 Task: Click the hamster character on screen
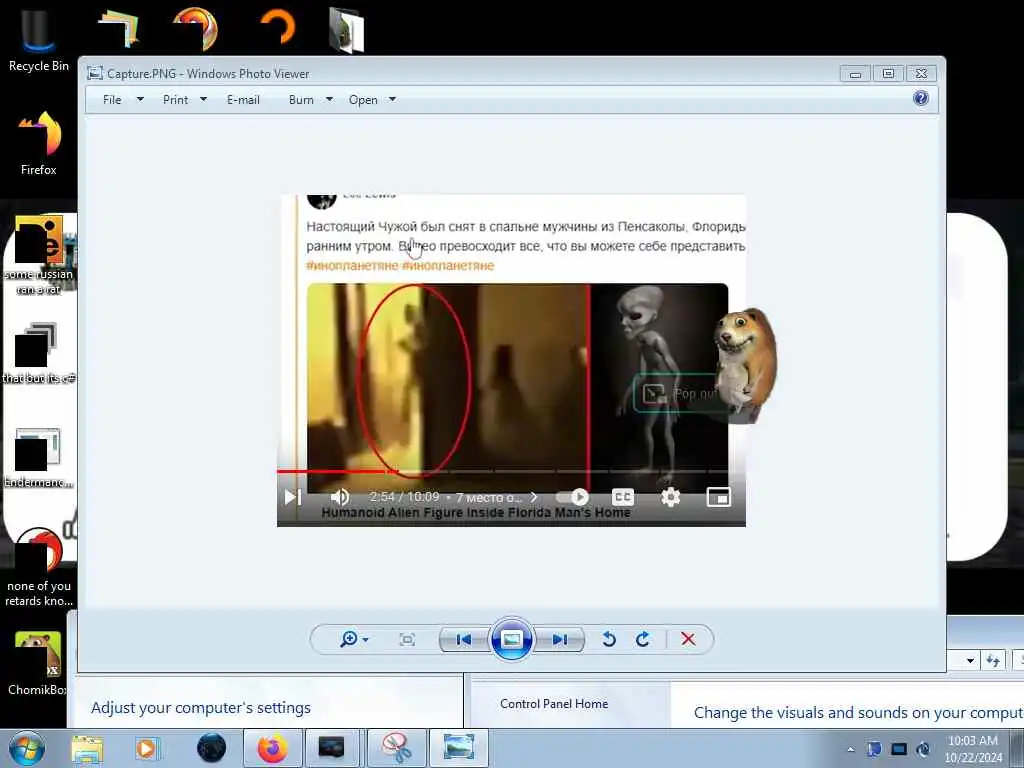(744, 366)
